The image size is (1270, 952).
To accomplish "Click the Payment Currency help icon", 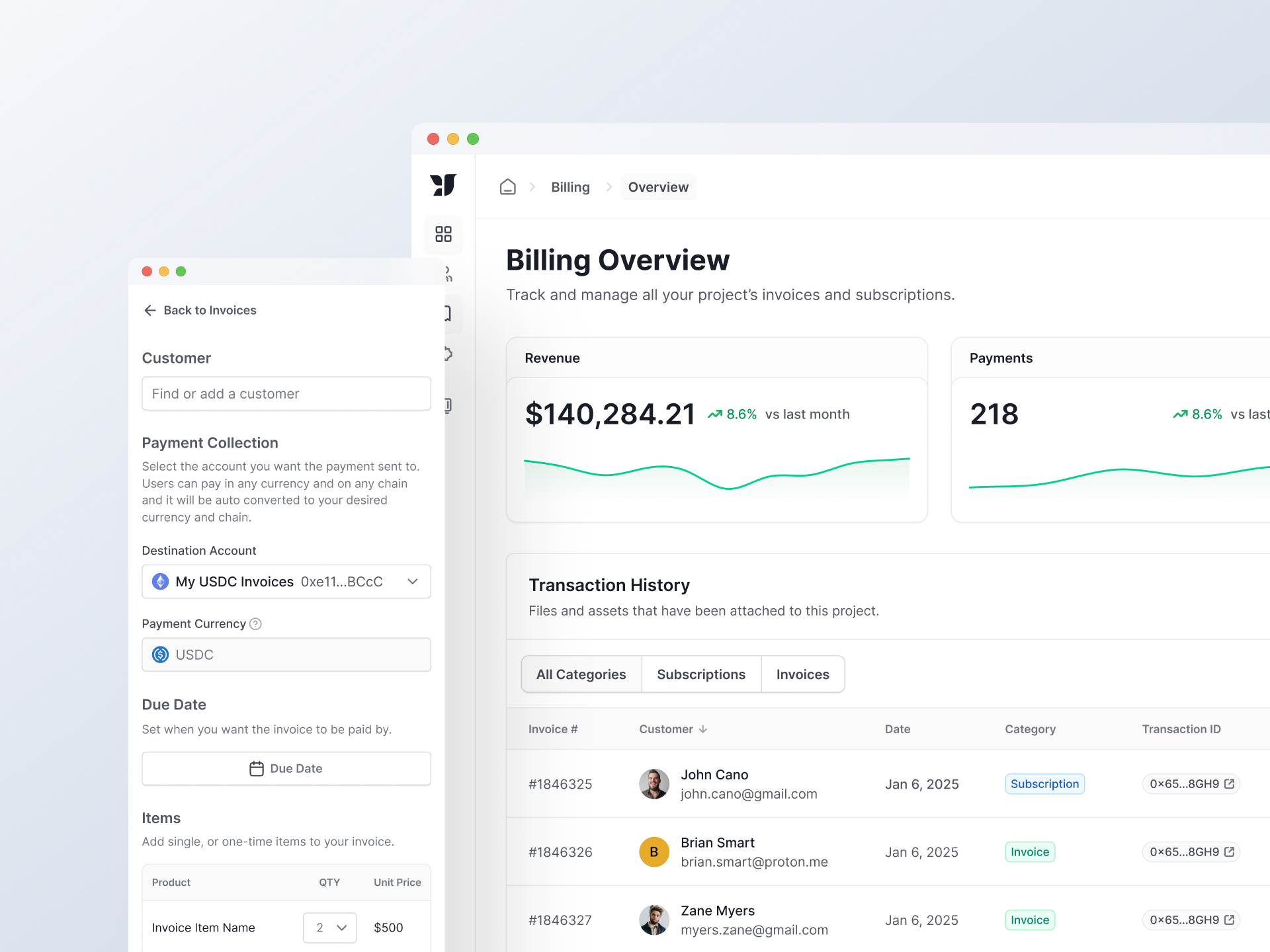I will (256, 623).
